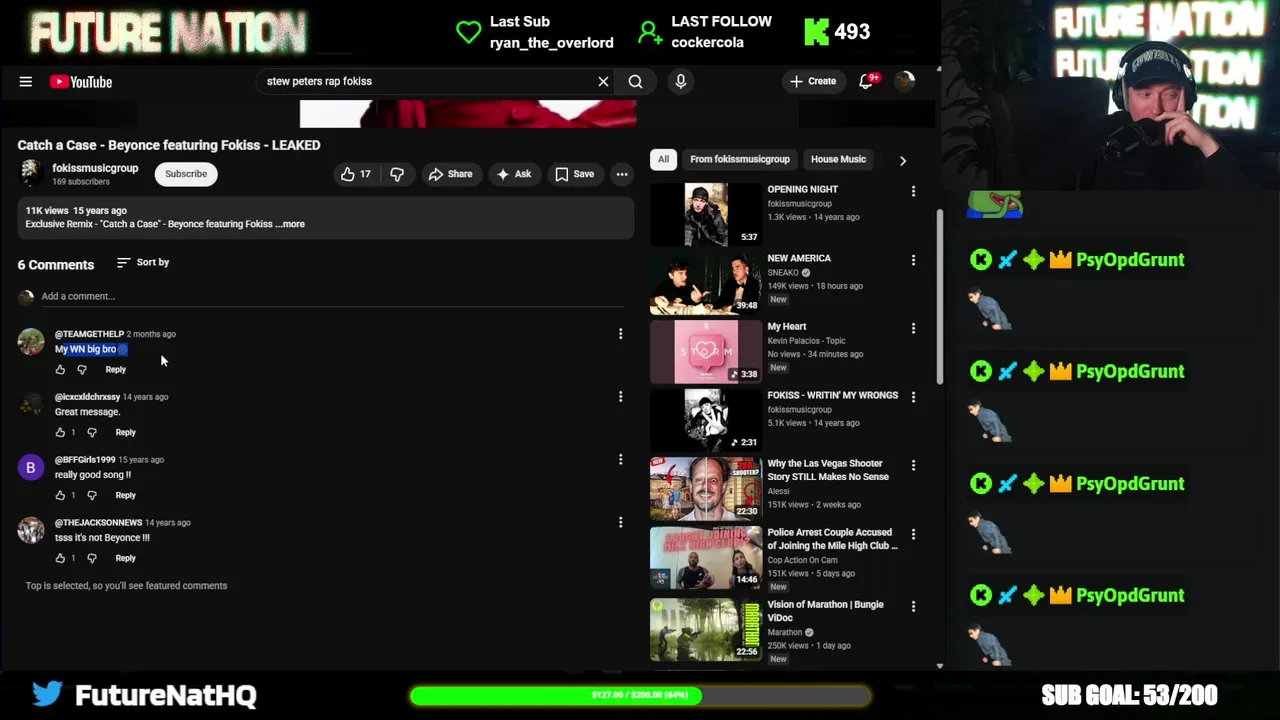Open the fokissmusicgroup channel avatar
Image resolution: width=1280 pixels, height=720 pixels.
coord(31,173)
